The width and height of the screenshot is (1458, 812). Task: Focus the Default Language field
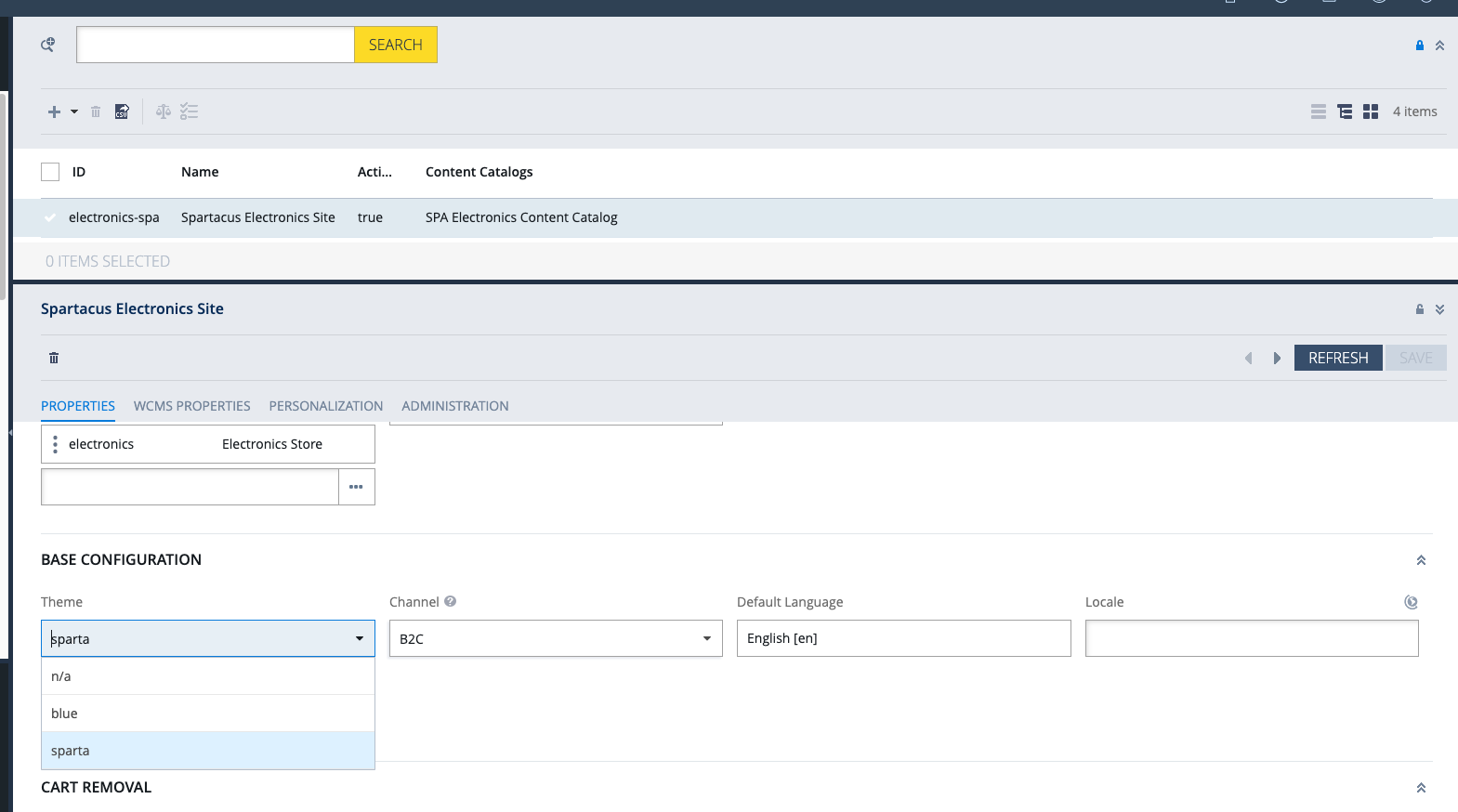904,638
